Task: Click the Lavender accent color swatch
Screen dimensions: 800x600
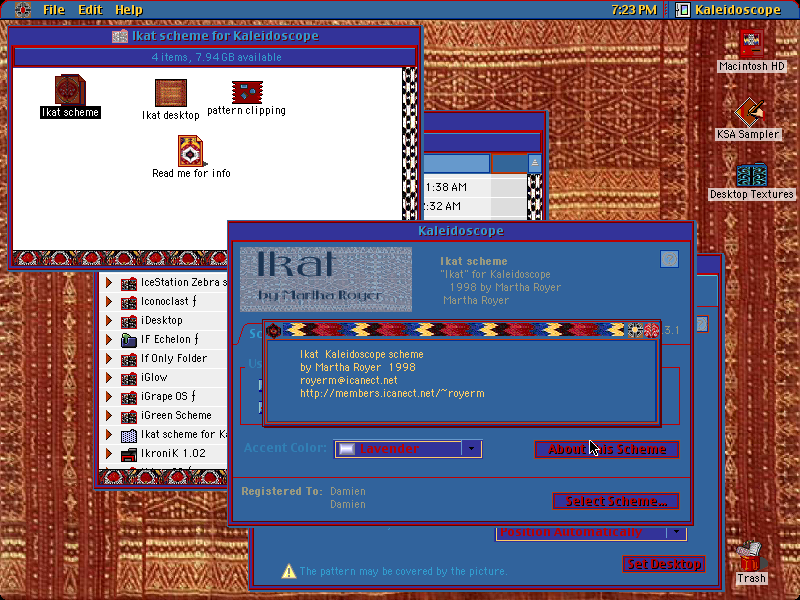Action: coord(347,449)
